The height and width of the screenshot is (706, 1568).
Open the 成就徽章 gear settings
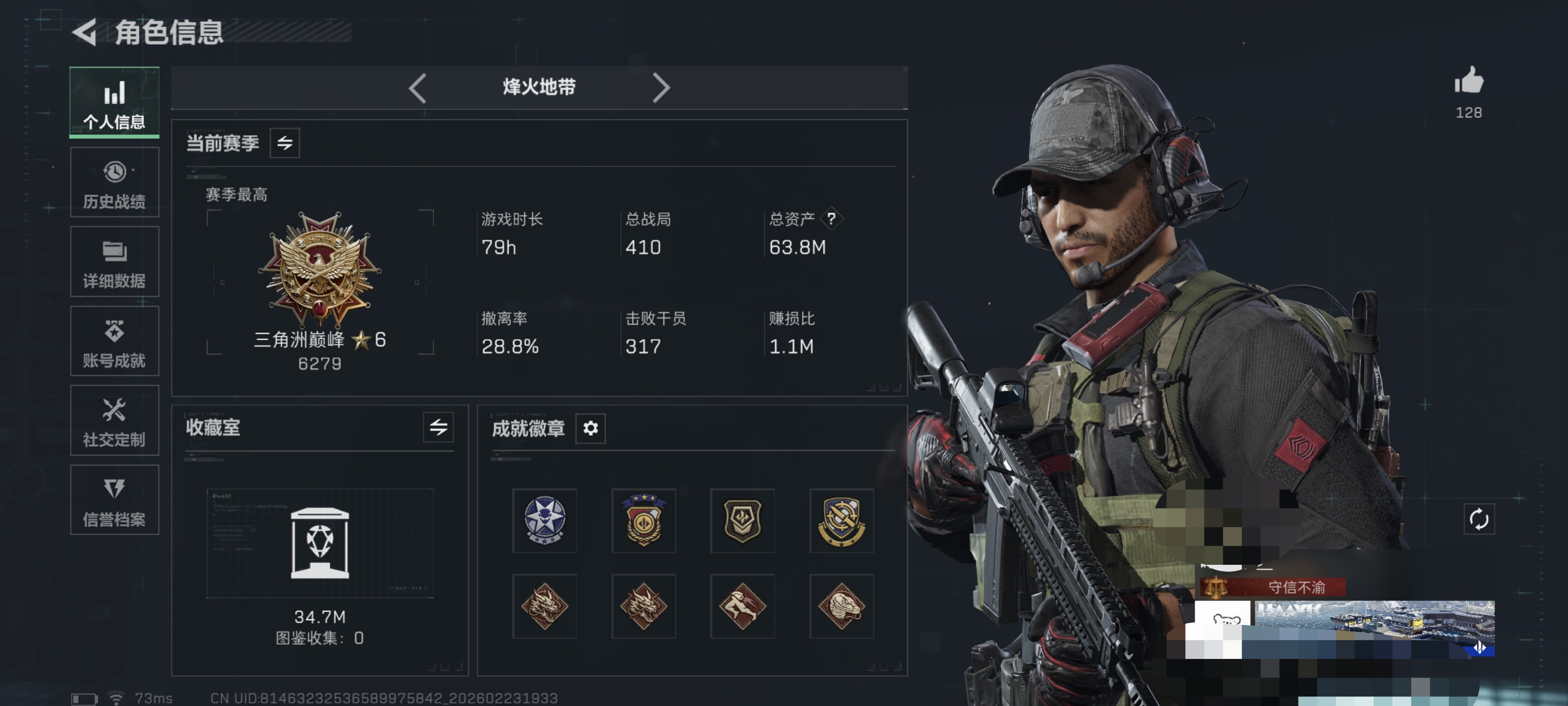(590, 428)
